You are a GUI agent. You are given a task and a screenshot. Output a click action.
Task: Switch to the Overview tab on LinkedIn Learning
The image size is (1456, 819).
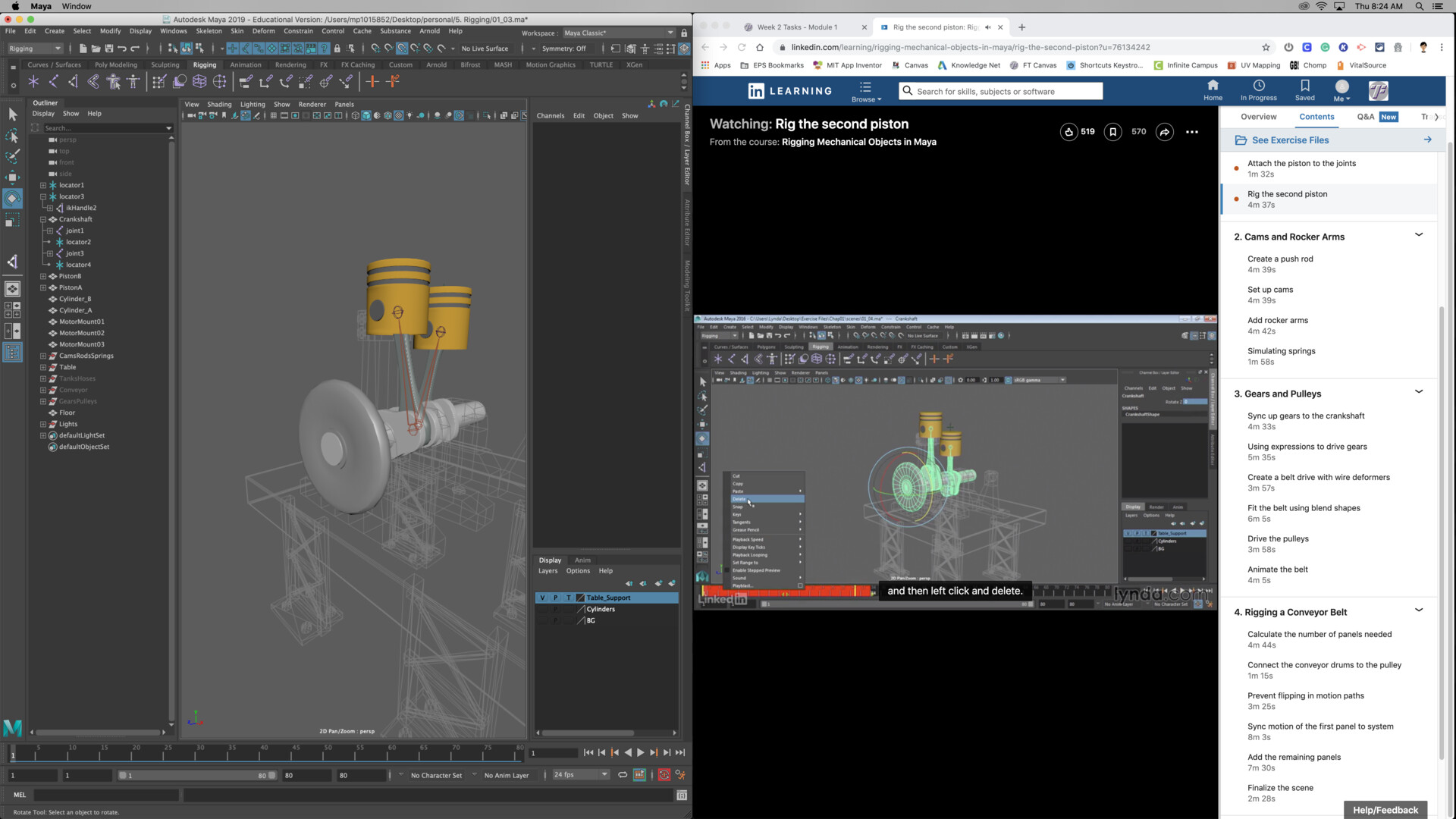point(1258,117)
